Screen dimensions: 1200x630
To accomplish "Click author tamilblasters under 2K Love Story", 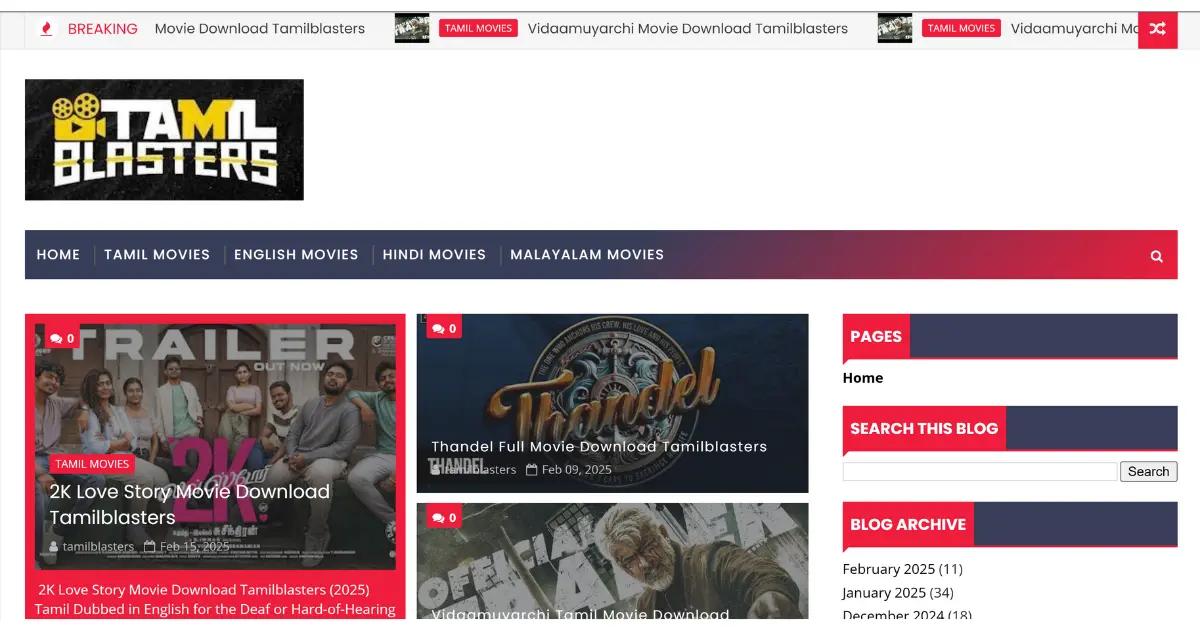I will (x=97, y=546).
